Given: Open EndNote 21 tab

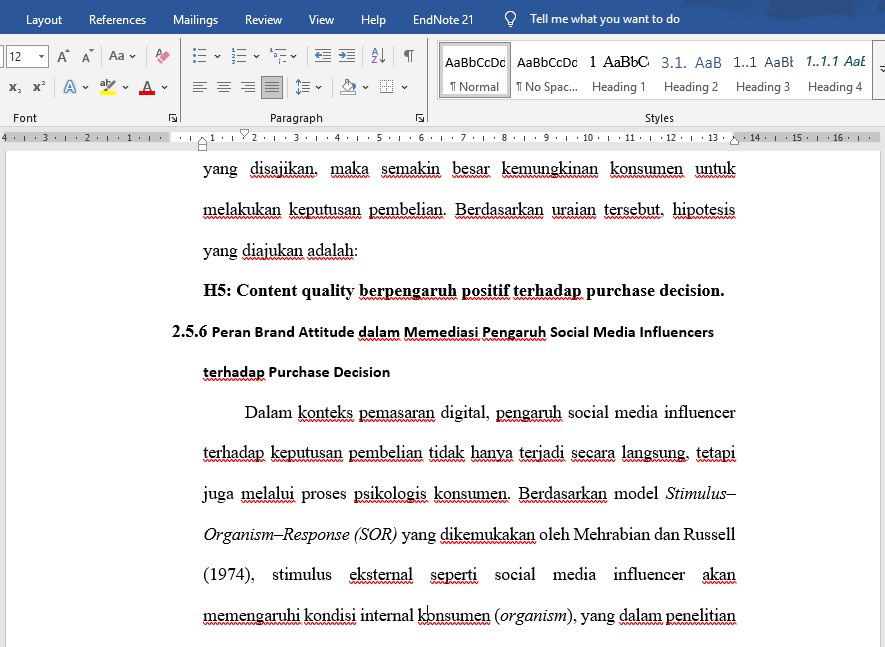Looking at the screenshot, I should (443, 20).
